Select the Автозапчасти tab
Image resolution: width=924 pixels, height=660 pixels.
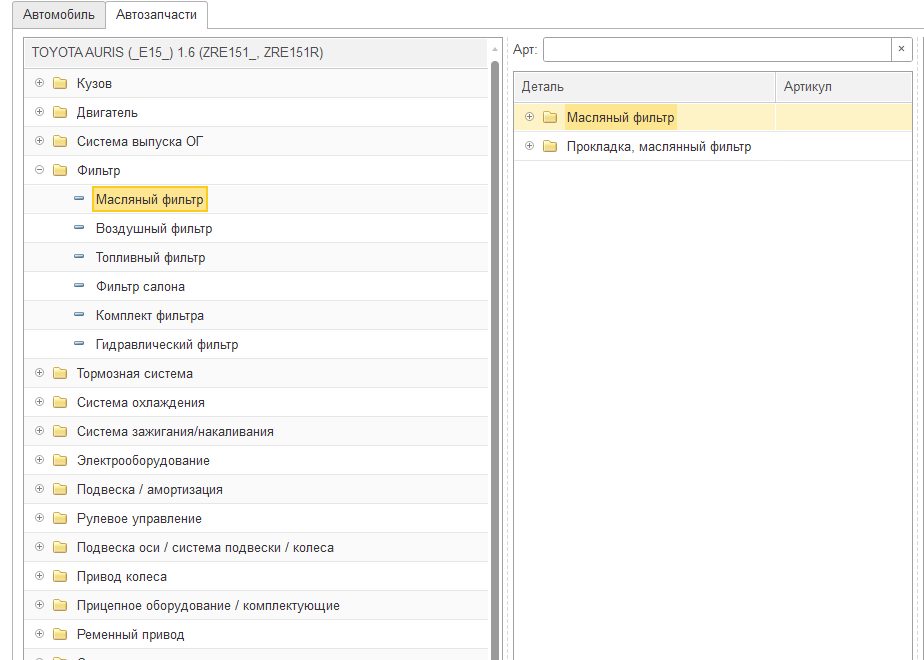pos(156,14)
